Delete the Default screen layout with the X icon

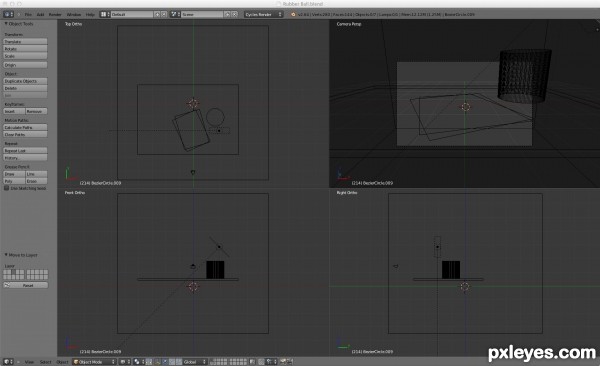tap(164, 14)
